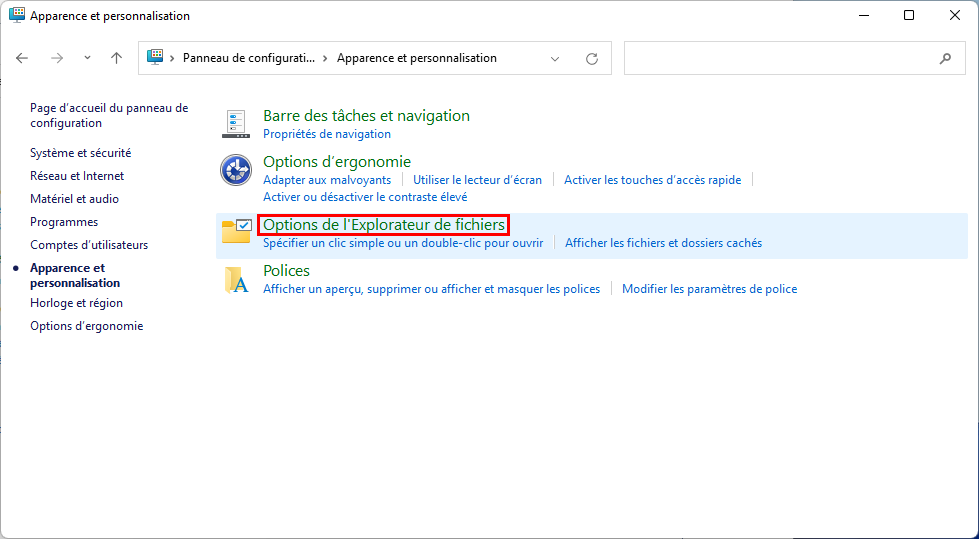Screen dimensions: 979x539
Task: Maximize the Control Panel window
Action: click(x=909, y=16)
